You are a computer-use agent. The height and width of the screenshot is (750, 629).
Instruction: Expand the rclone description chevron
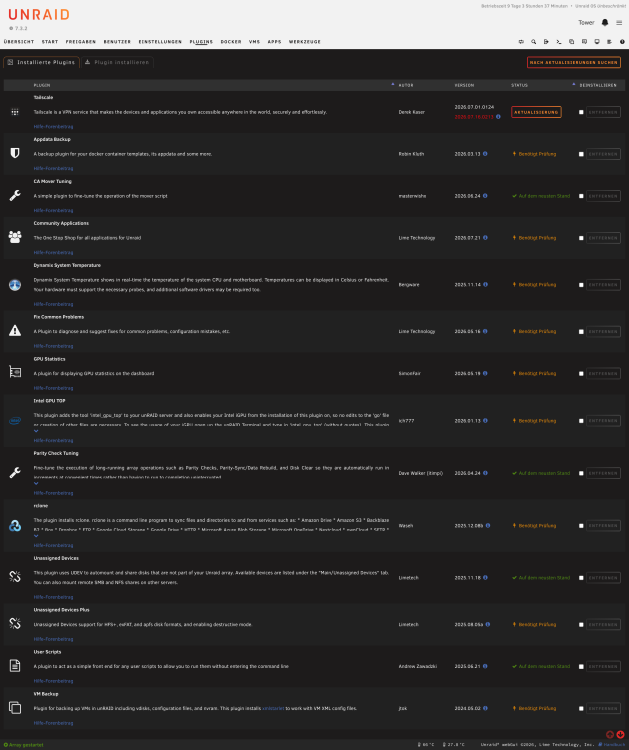point(36,536)
